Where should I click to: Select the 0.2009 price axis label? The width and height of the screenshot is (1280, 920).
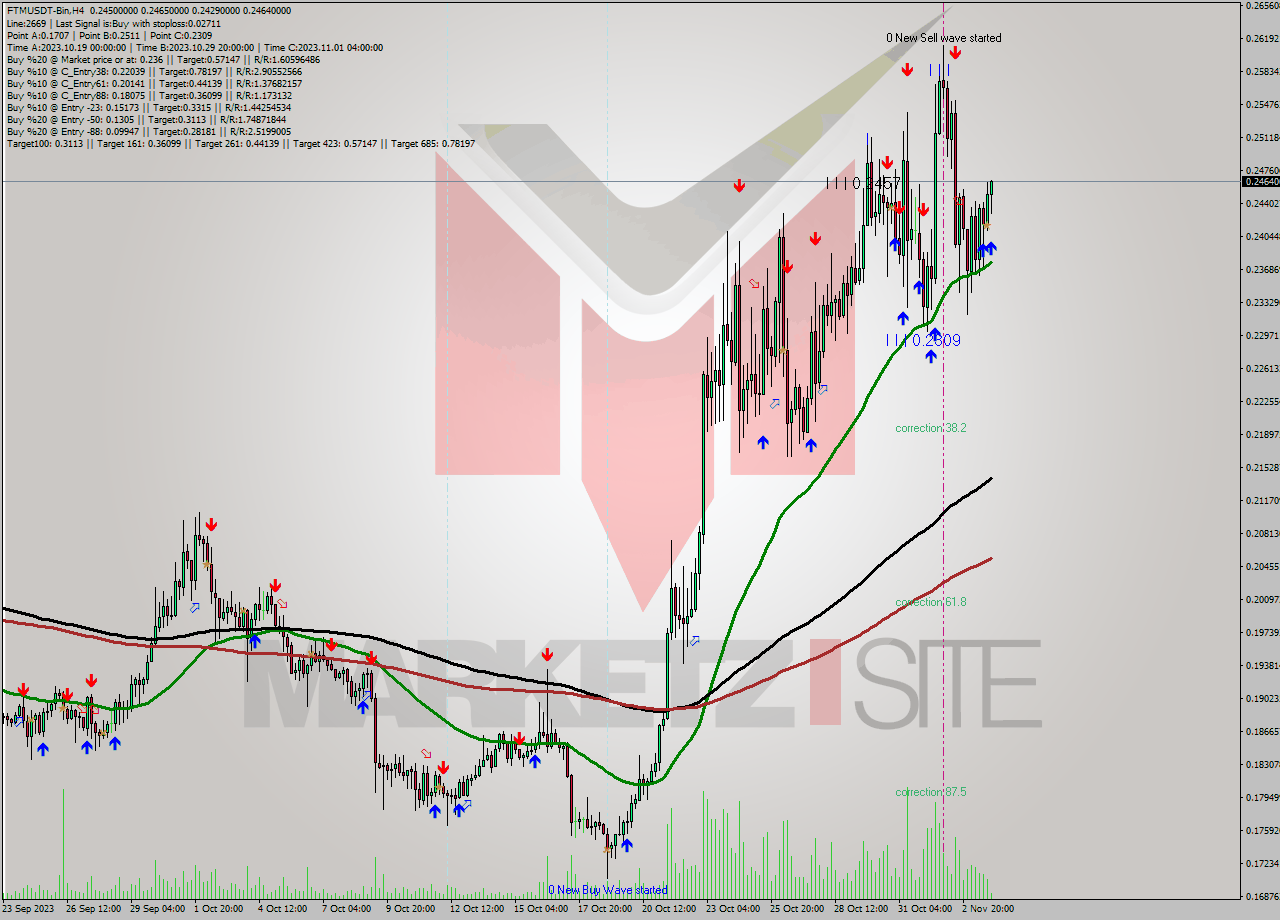1262,600
